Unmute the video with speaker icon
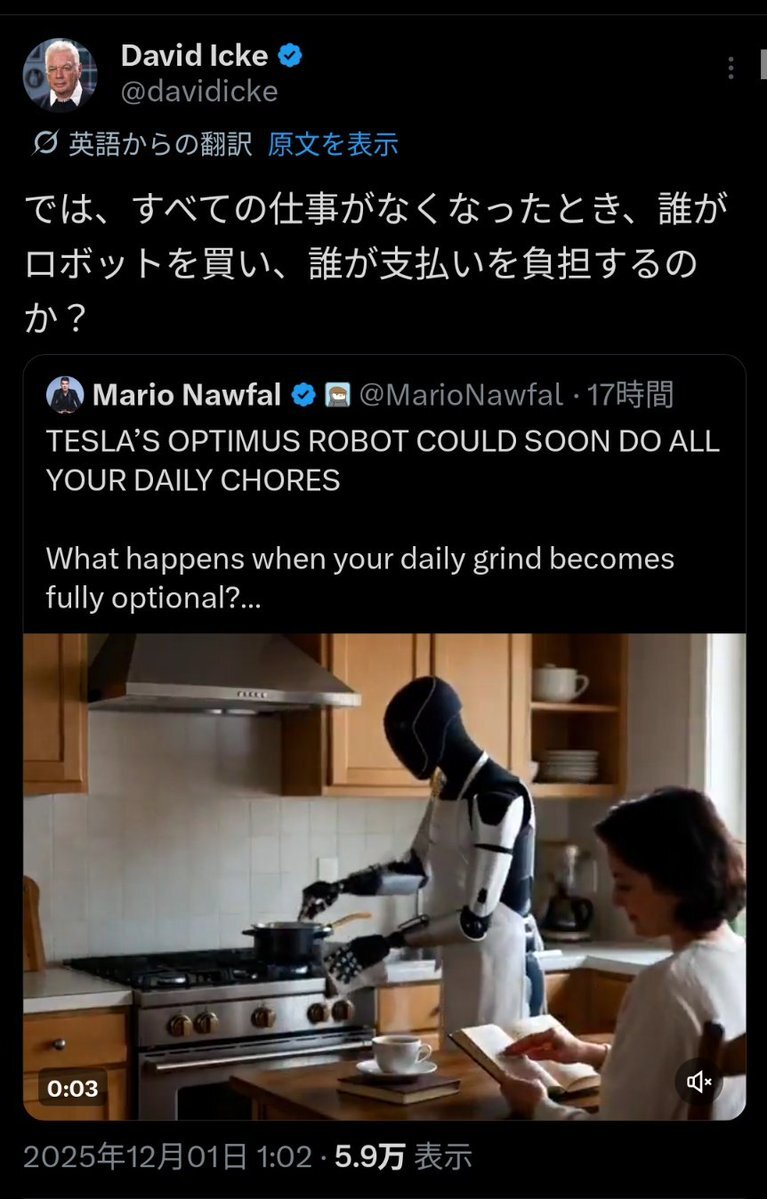This screenshot has height=1199, width=767. click(699, 1081)
